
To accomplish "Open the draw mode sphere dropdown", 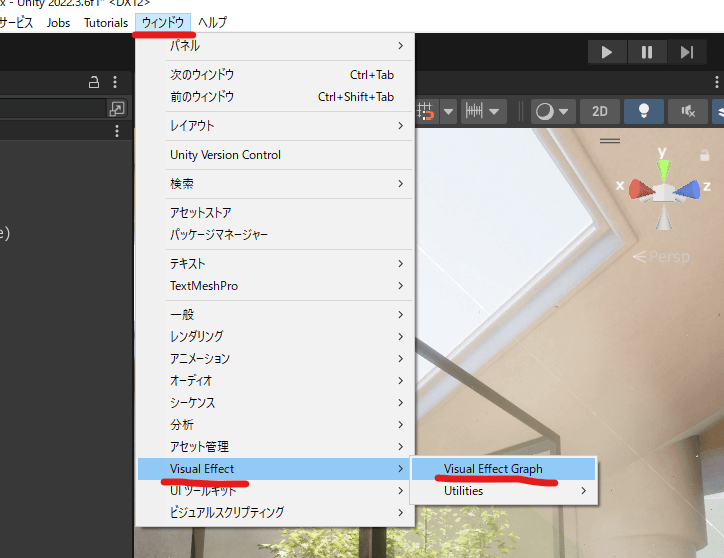I will click(551, 111).
